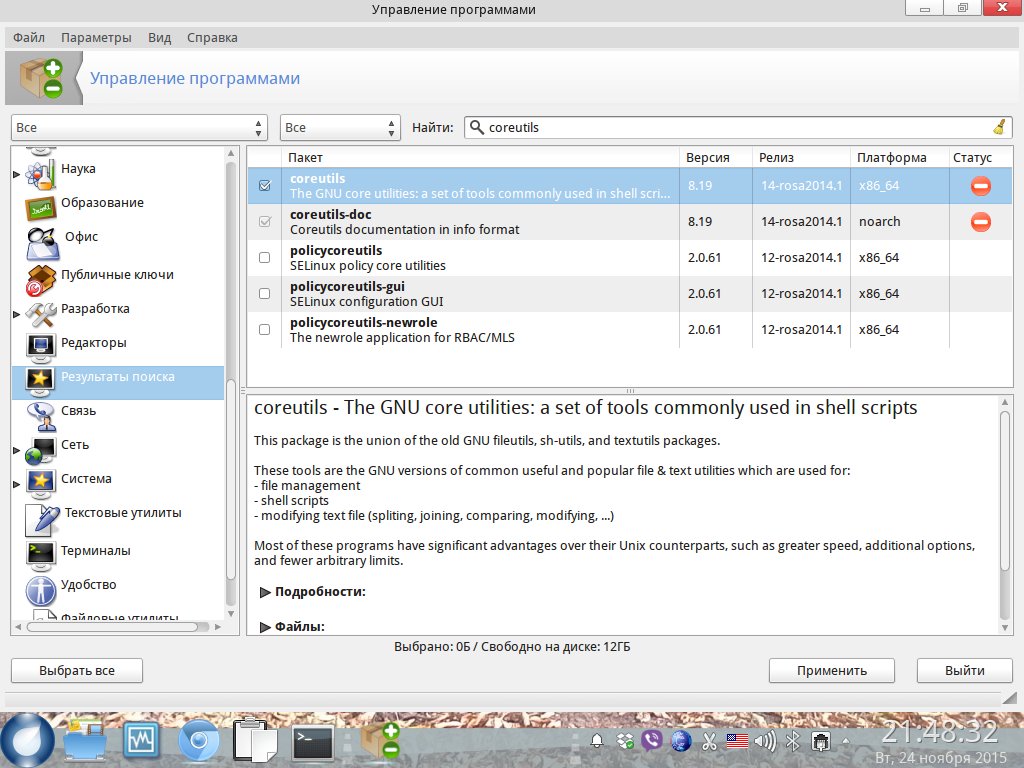Open the Файл menu
The width and height of the screenshot is (1024, 768).
click(x=29, y=37)
